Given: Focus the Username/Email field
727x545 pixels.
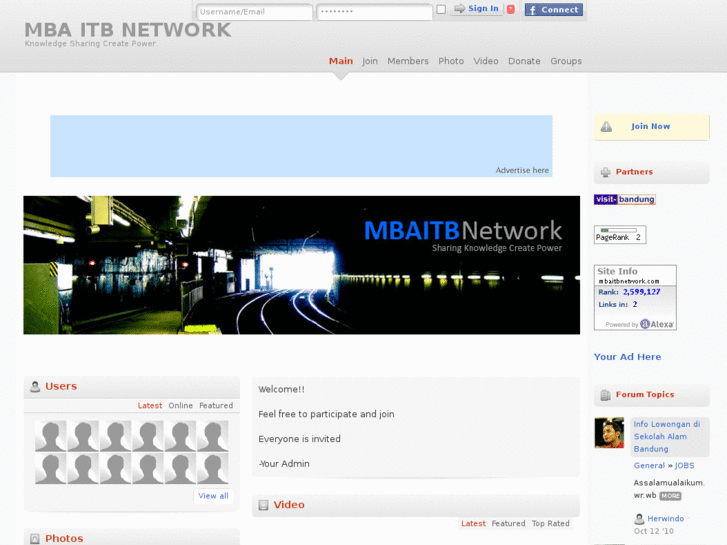Looking at the screenshot, I should [254, 12].
